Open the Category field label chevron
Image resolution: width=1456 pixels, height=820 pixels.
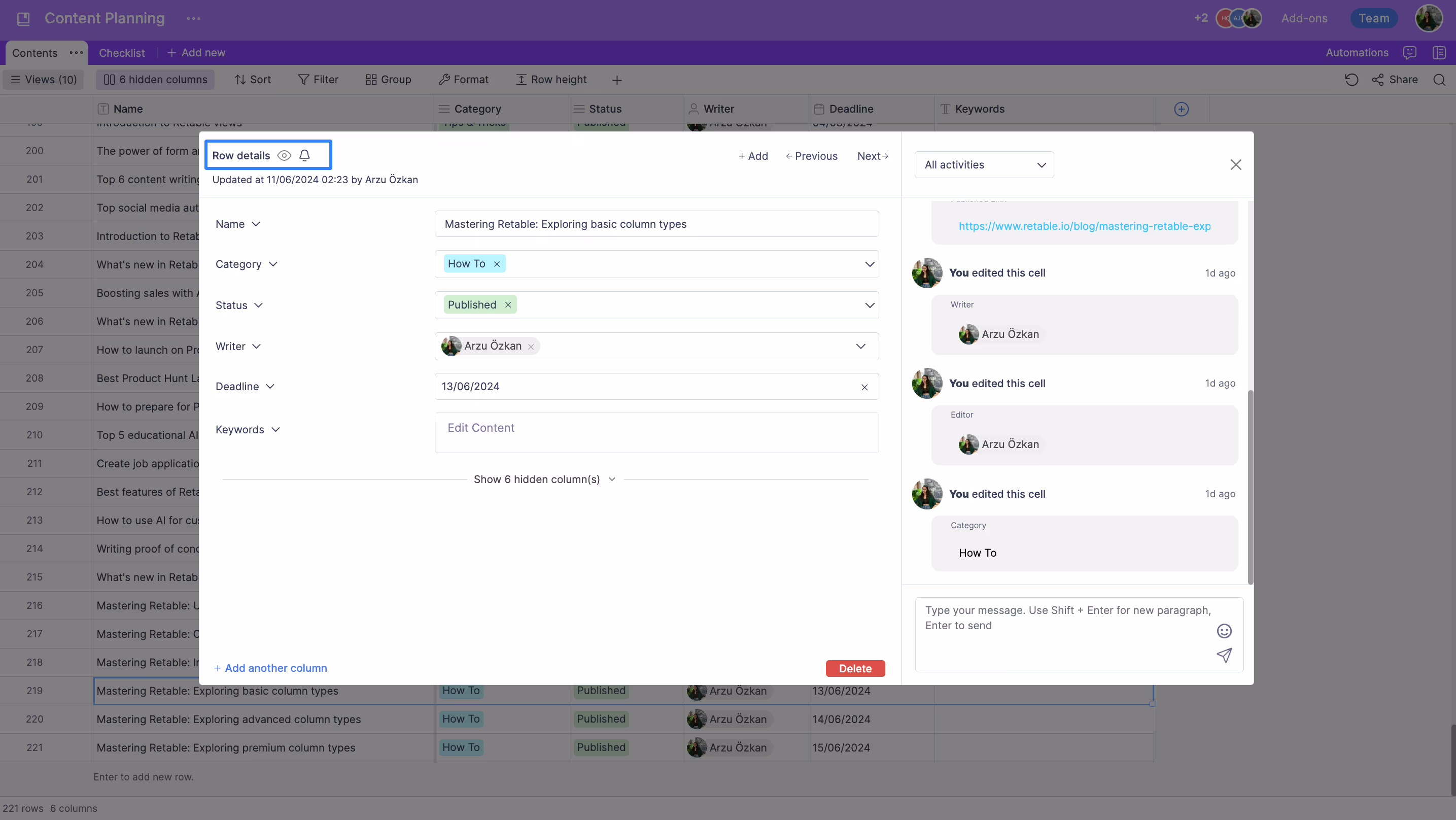[x=273, y=264]
